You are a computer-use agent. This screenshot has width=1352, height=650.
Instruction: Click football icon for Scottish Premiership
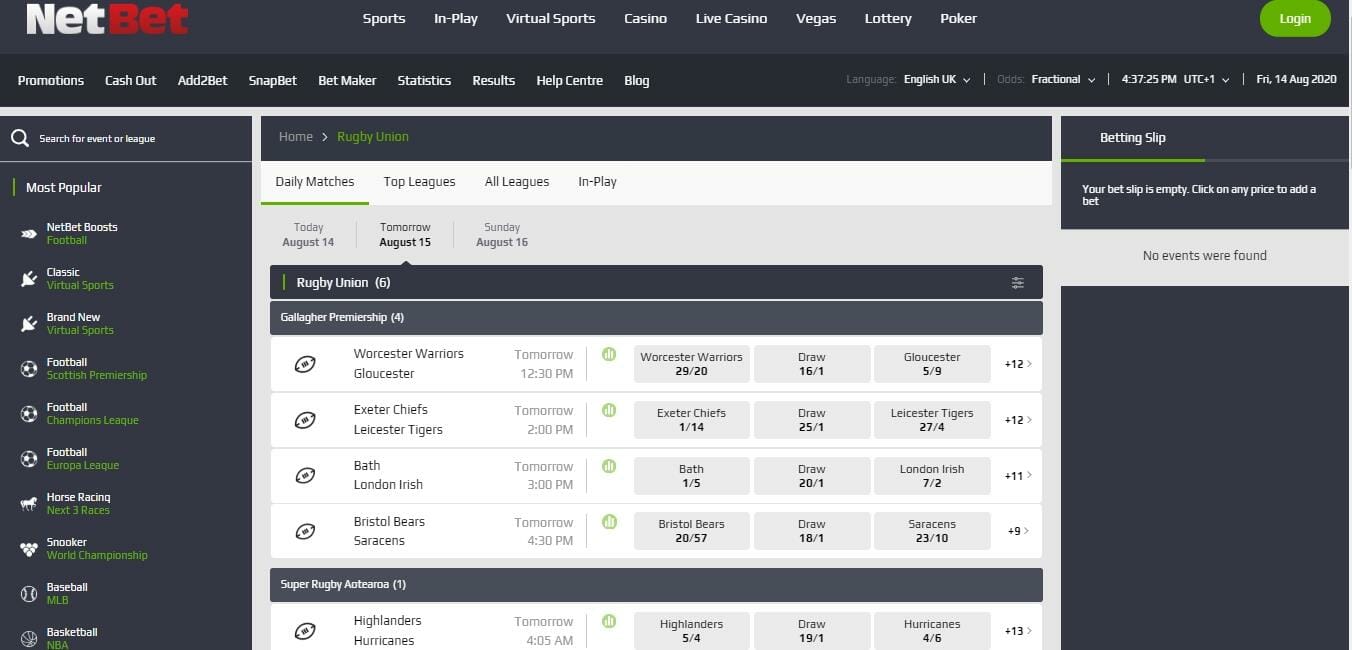29,369
